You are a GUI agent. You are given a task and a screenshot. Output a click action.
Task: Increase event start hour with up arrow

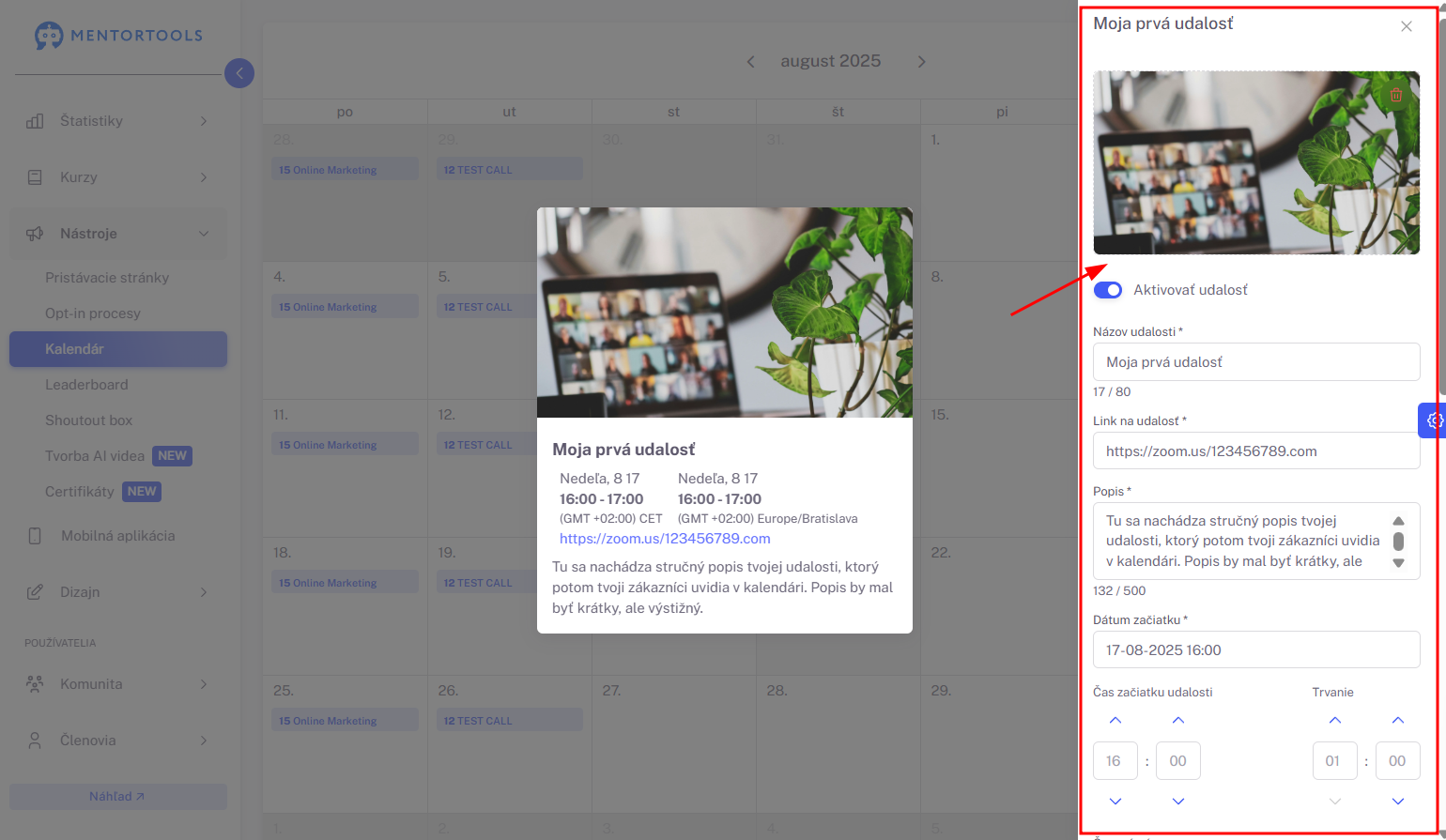click(1115, 720)
